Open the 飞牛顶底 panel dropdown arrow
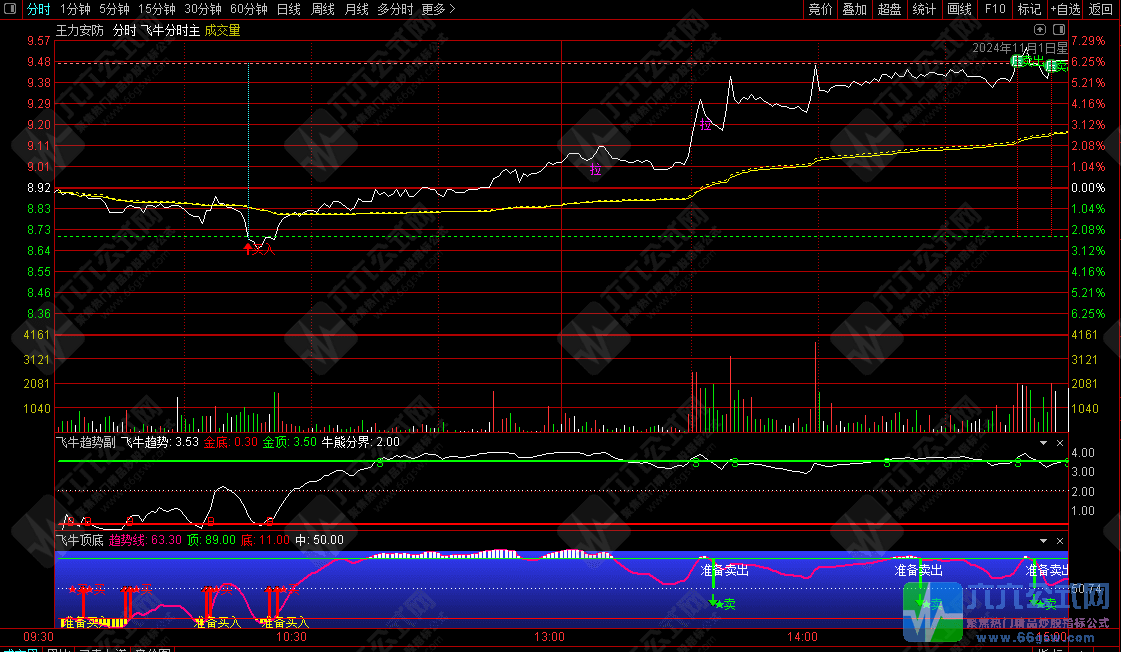This screenshot has height=652, width=1121. click(x=1043, y=540)
